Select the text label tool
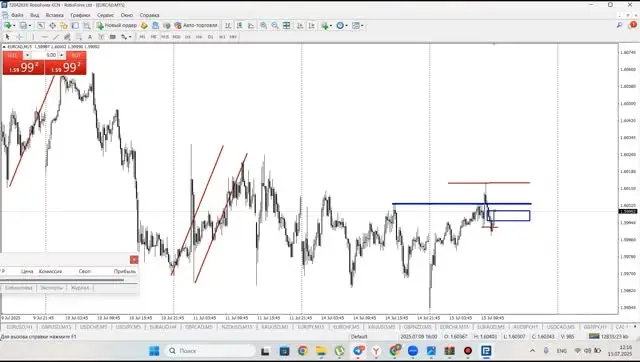 (x=101, y=37)
